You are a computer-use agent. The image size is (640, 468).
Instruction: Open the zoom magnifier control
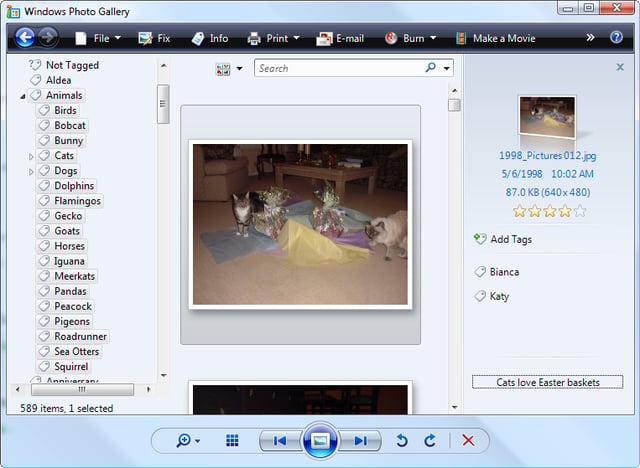(188, 441)
